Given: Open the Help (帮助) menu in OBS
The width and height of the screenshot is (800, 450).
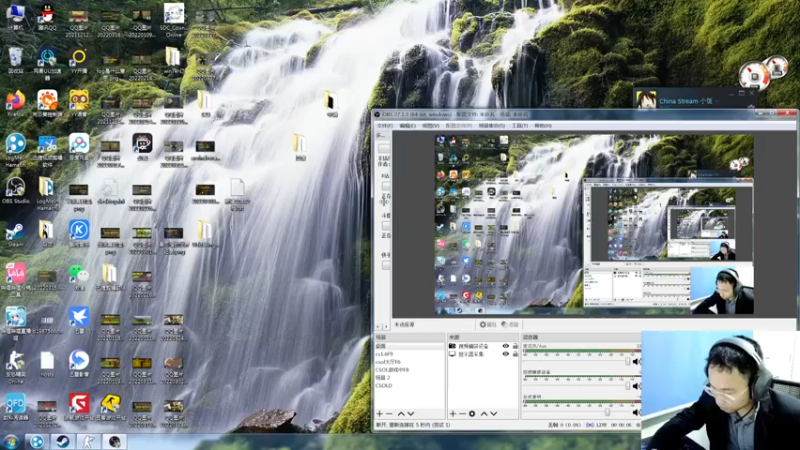Looking at the screenshot, I should pyautogui.click(x=543, y=126).
